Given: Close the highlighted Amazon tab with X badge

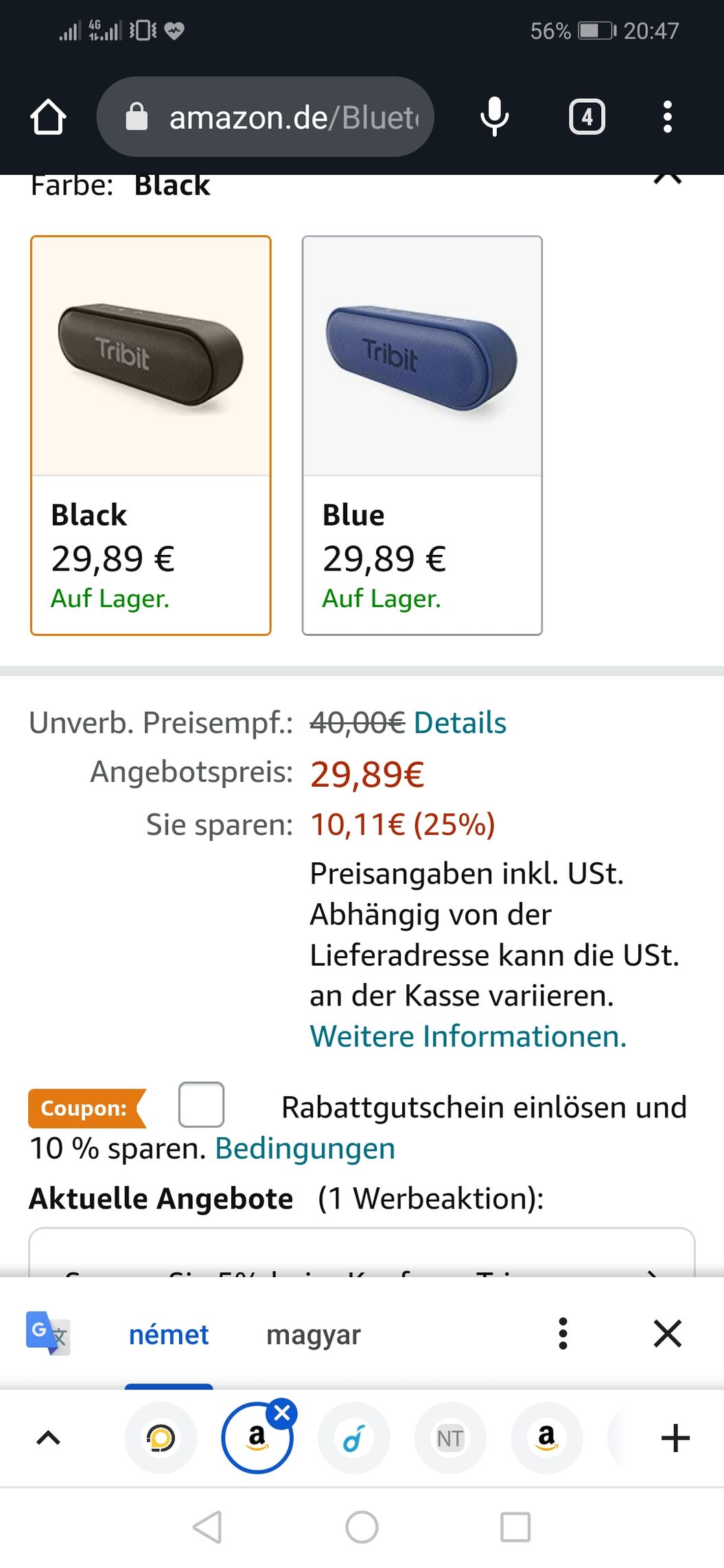Looking at the screenshot, I should (x=281, y=1413).
